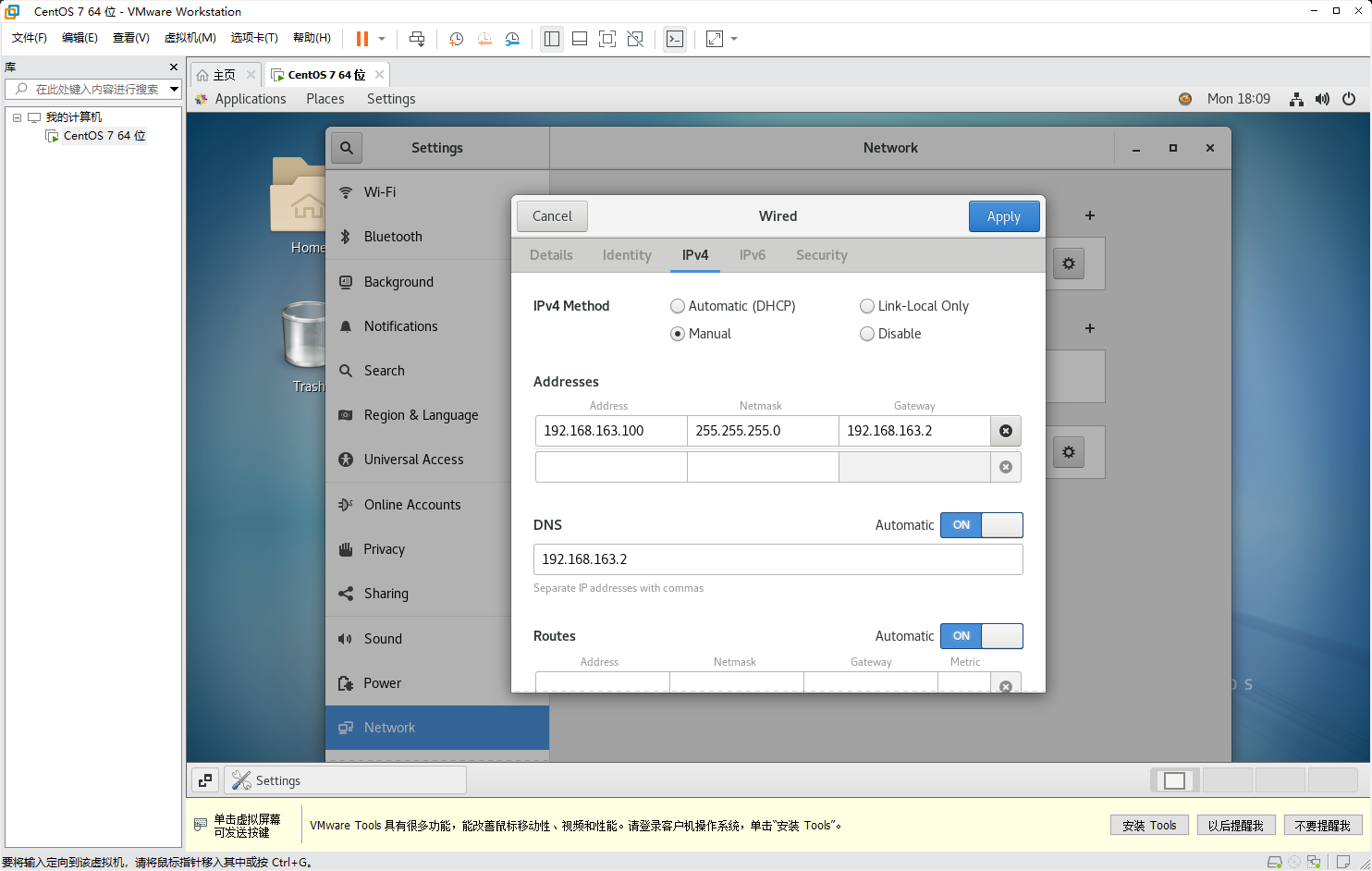Switch to Unity mode icon

(635, 39)
